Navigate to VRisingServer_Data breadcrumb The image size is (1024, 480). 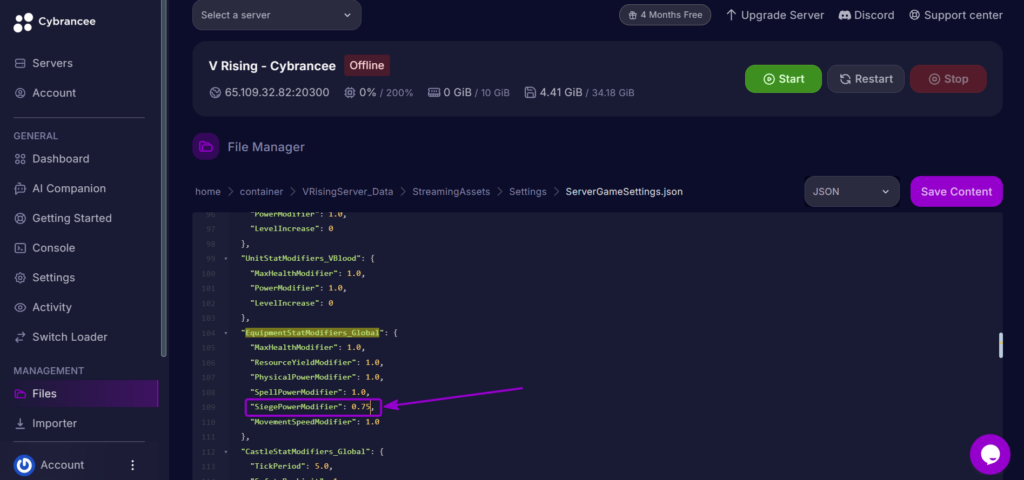(348, 192)
